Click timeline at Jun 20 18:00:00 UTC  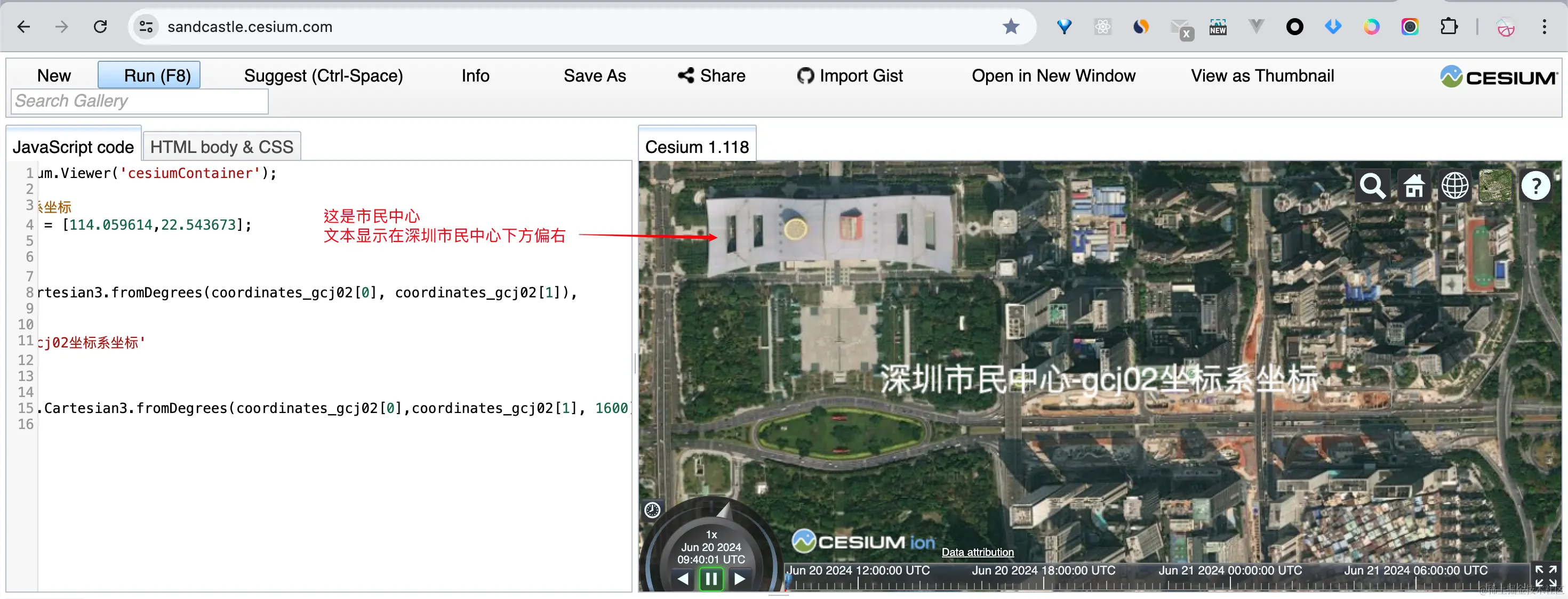tap(1043, 582)
